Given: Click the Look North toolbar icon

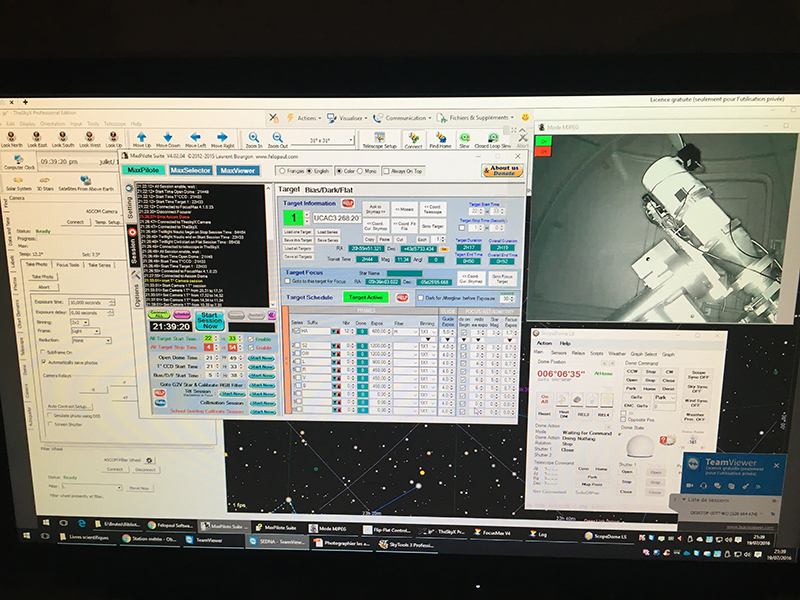Looking at the screenshot, I should (x=11, y=136).
